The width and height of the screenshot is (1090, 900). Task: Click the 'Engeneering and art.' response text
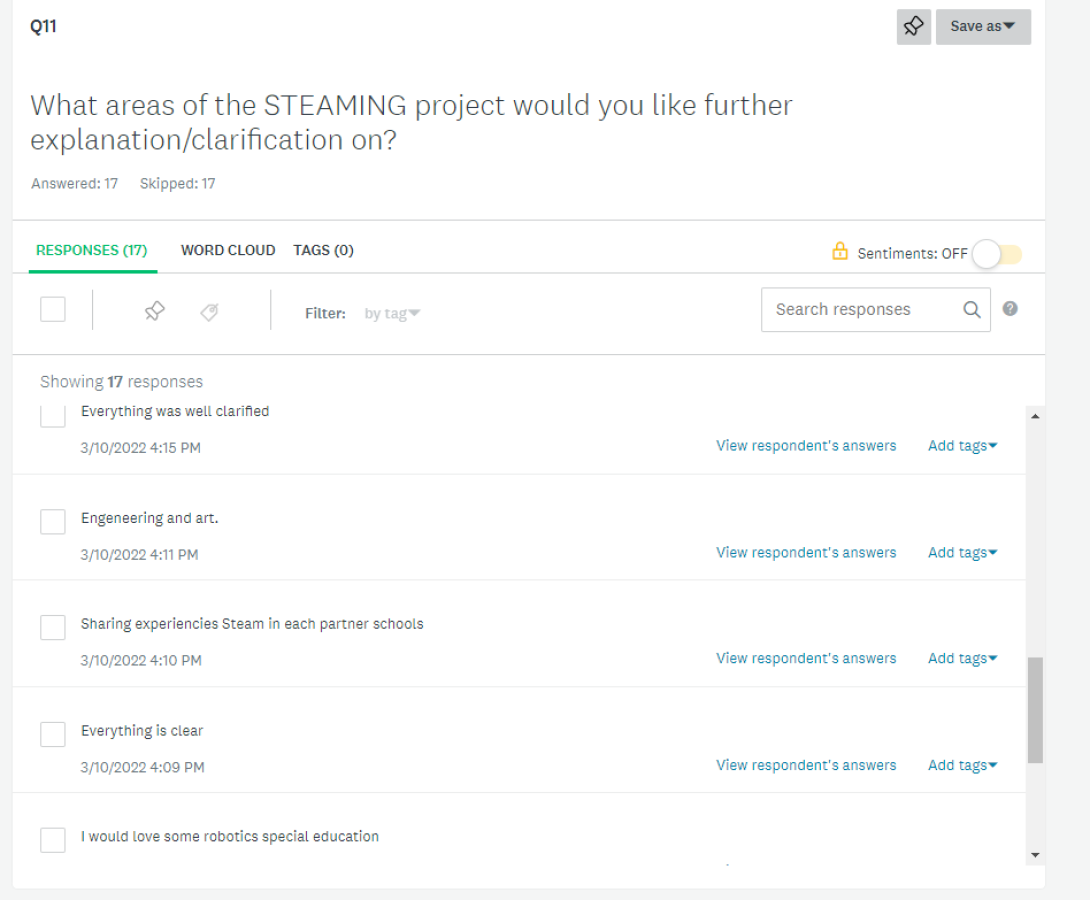149,518
